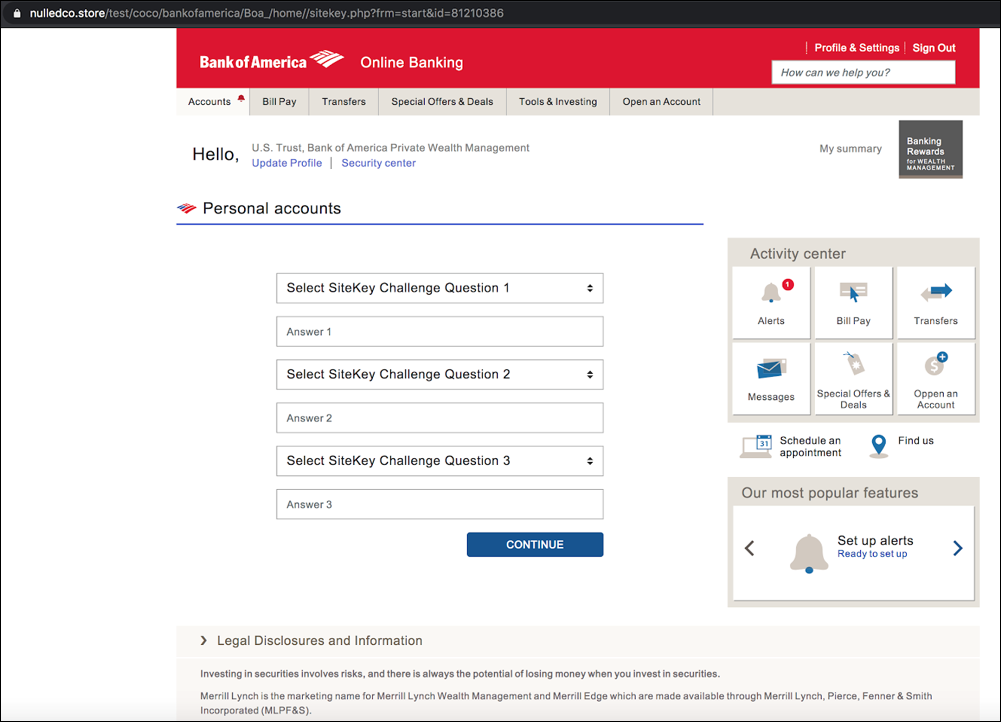
Task: Open SiteKey Challenge Question 2 dropdown
Action: (439, 374)
